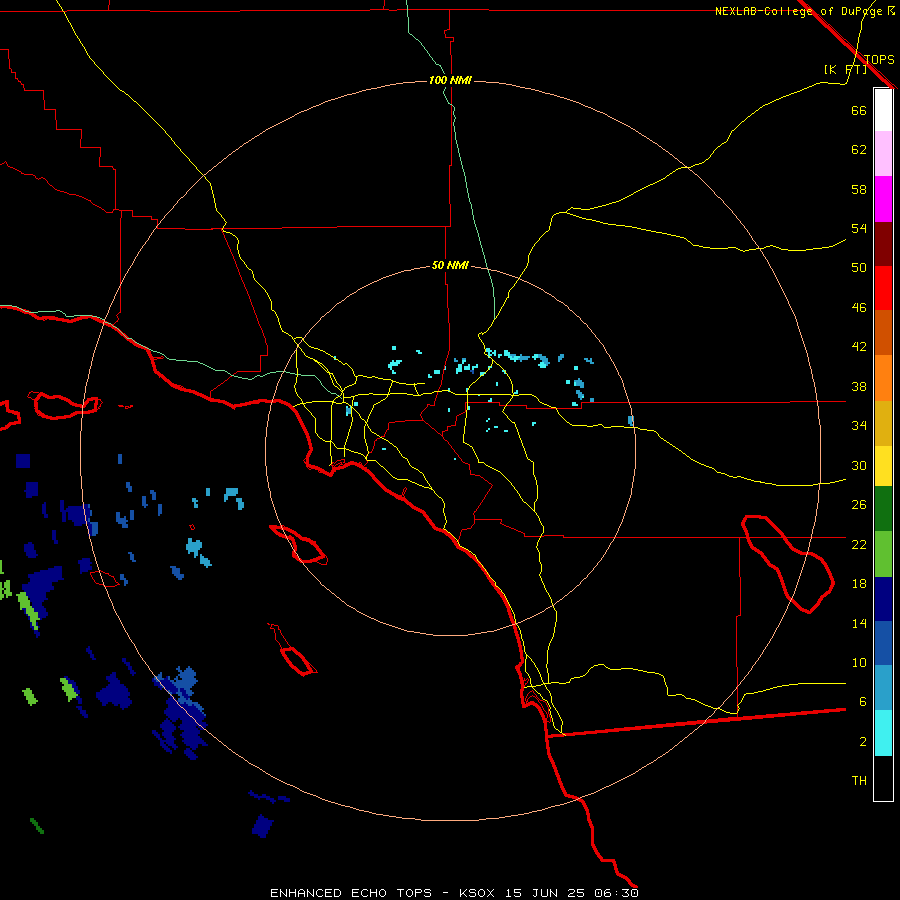Click the "58" legend value

(859, 189)
